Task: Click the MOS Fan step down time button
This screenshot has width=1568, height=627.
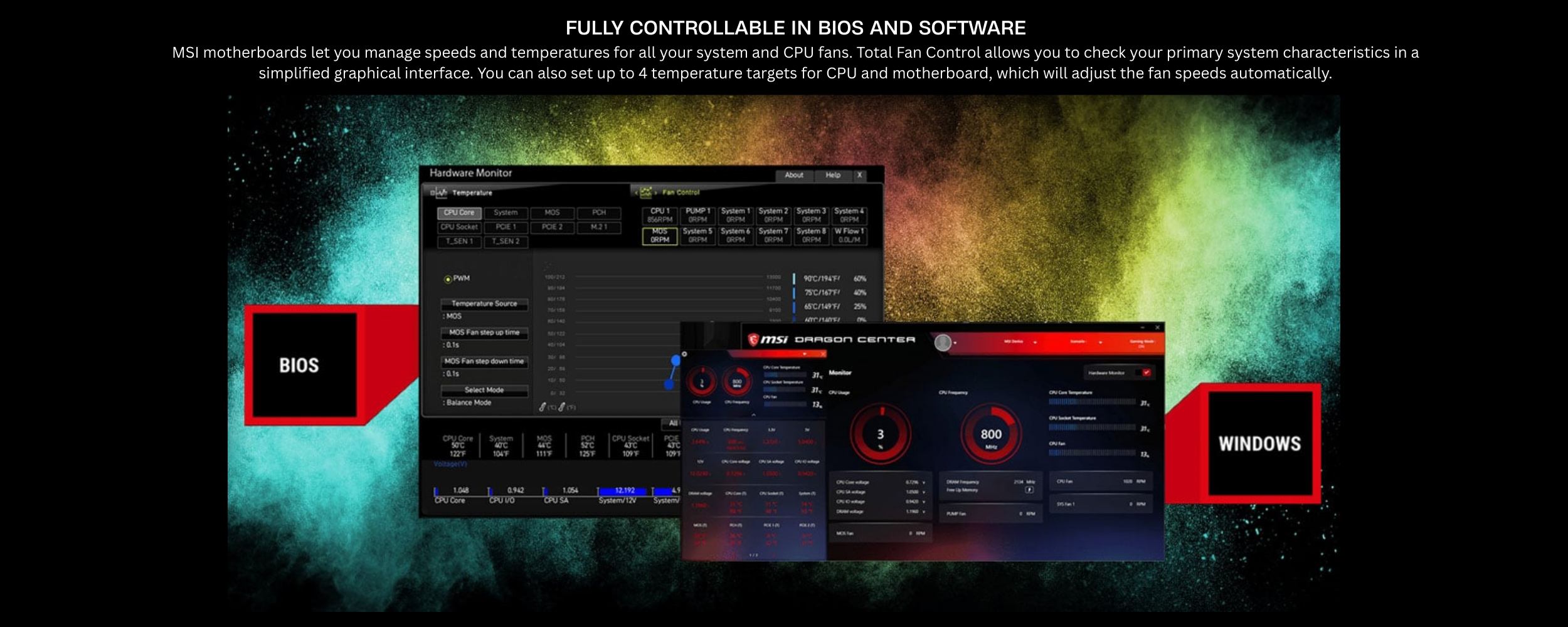Action: tap(484, 361)
